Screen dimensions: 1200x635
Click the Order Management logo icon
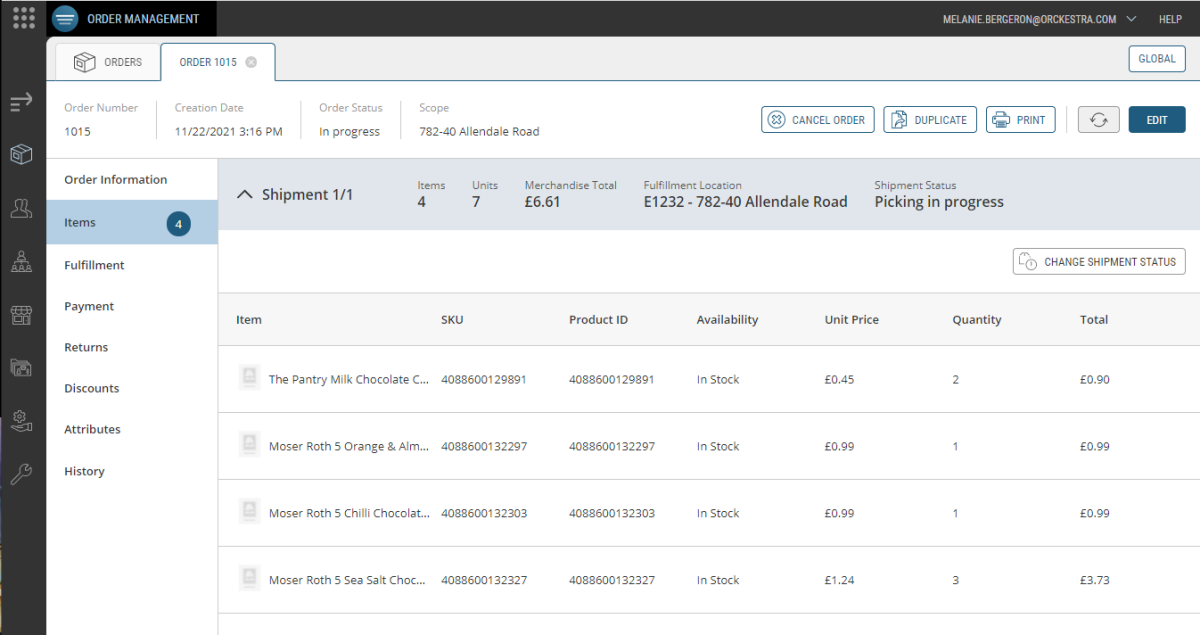[x=65, y=19]
